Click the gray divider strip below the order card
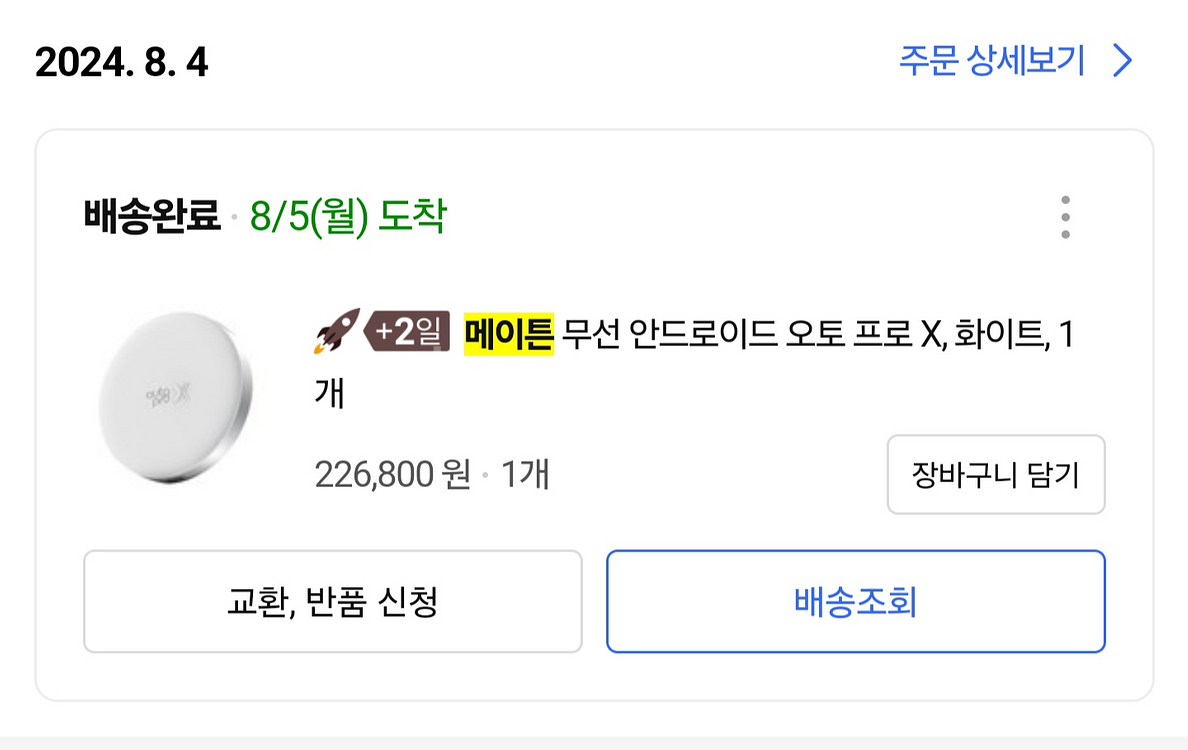 point(594,742)
